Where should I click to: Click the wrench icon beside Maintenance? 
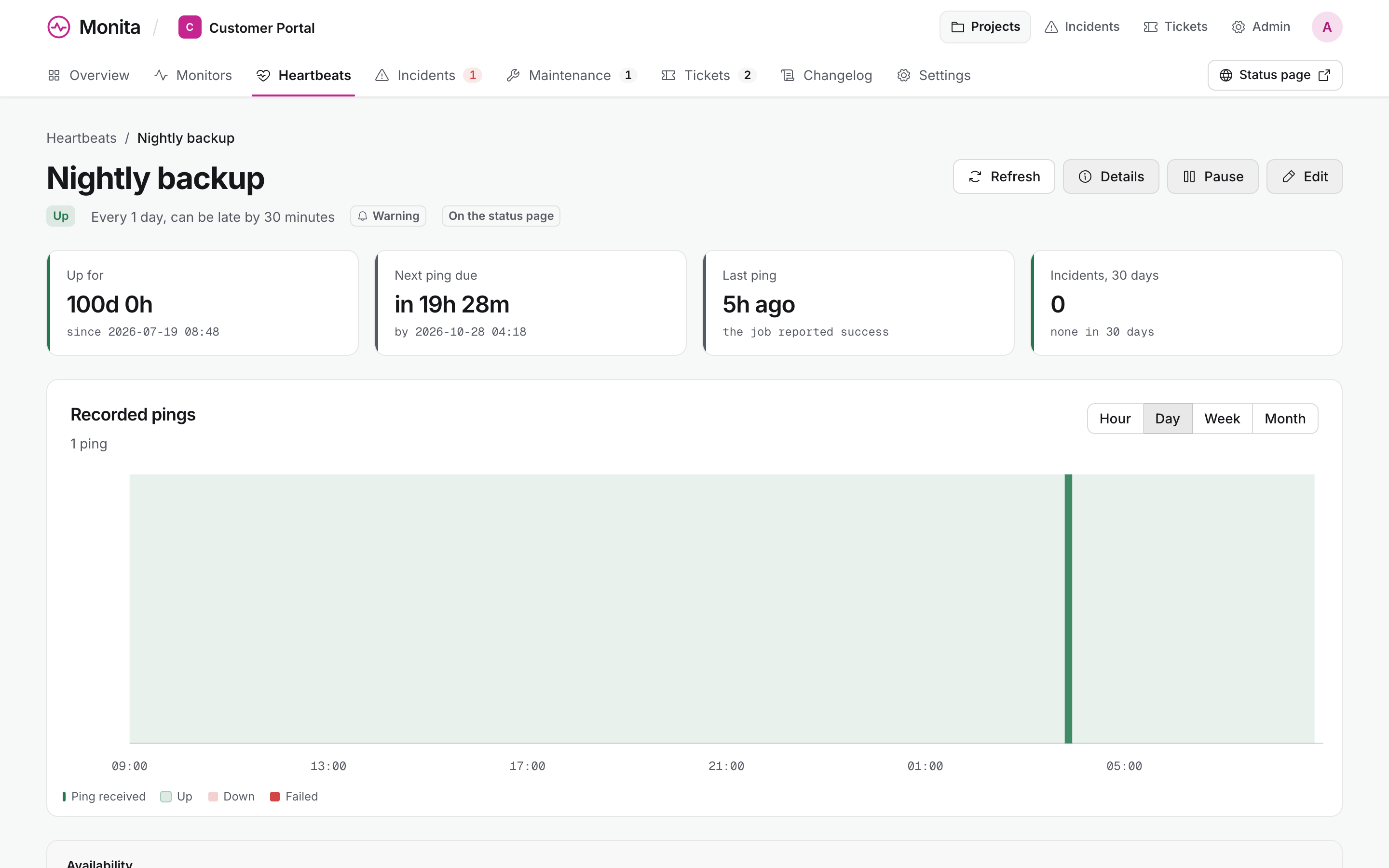[513, 75]
